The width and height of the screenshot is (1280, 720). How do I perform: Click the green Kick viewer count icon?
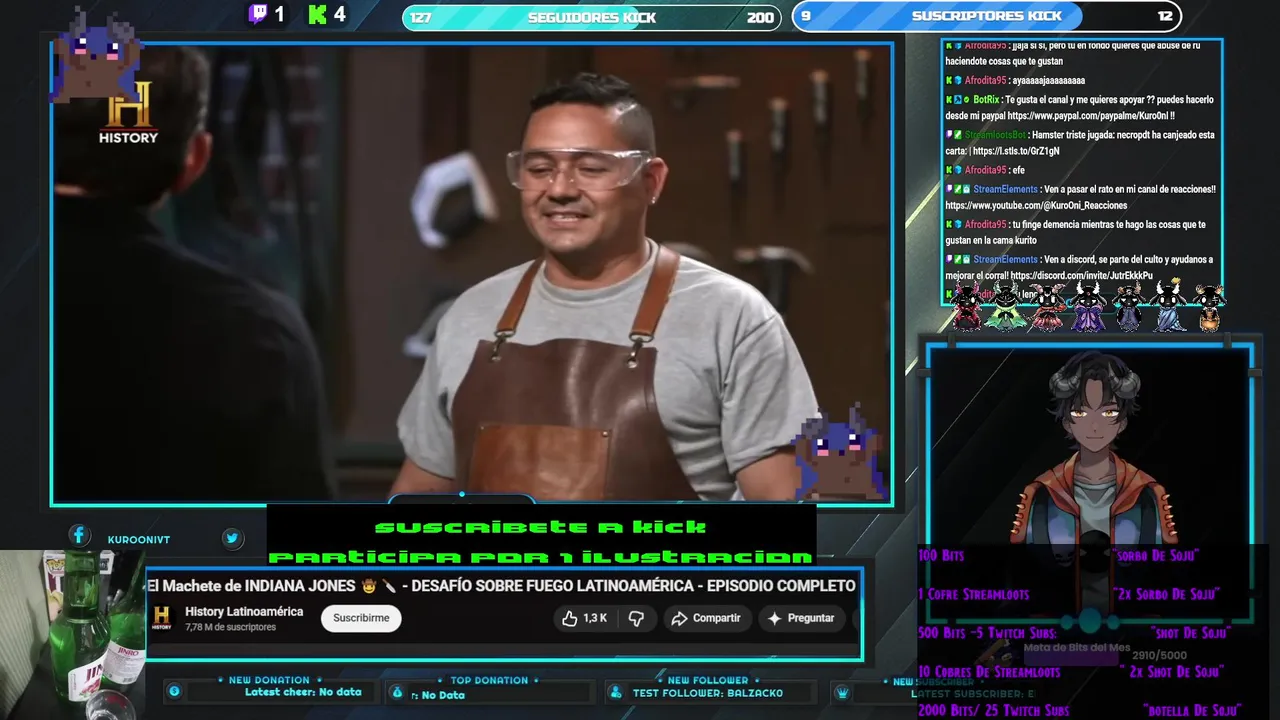318,14
